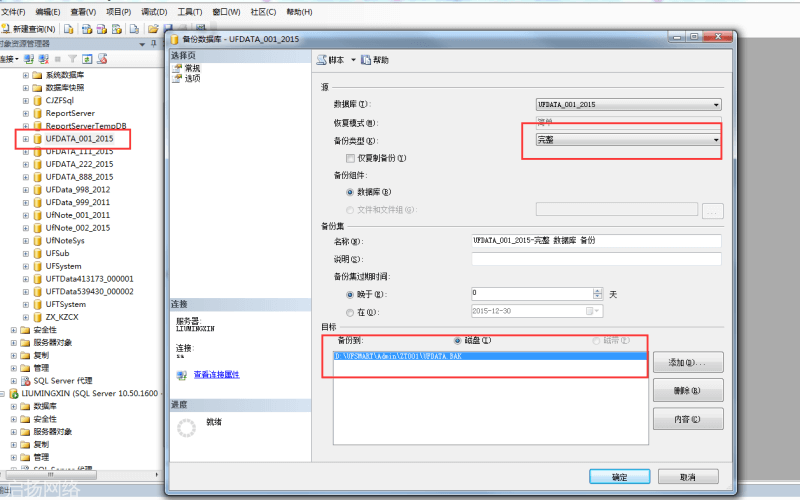Open the 项目(P) menu

pos(118,12)
